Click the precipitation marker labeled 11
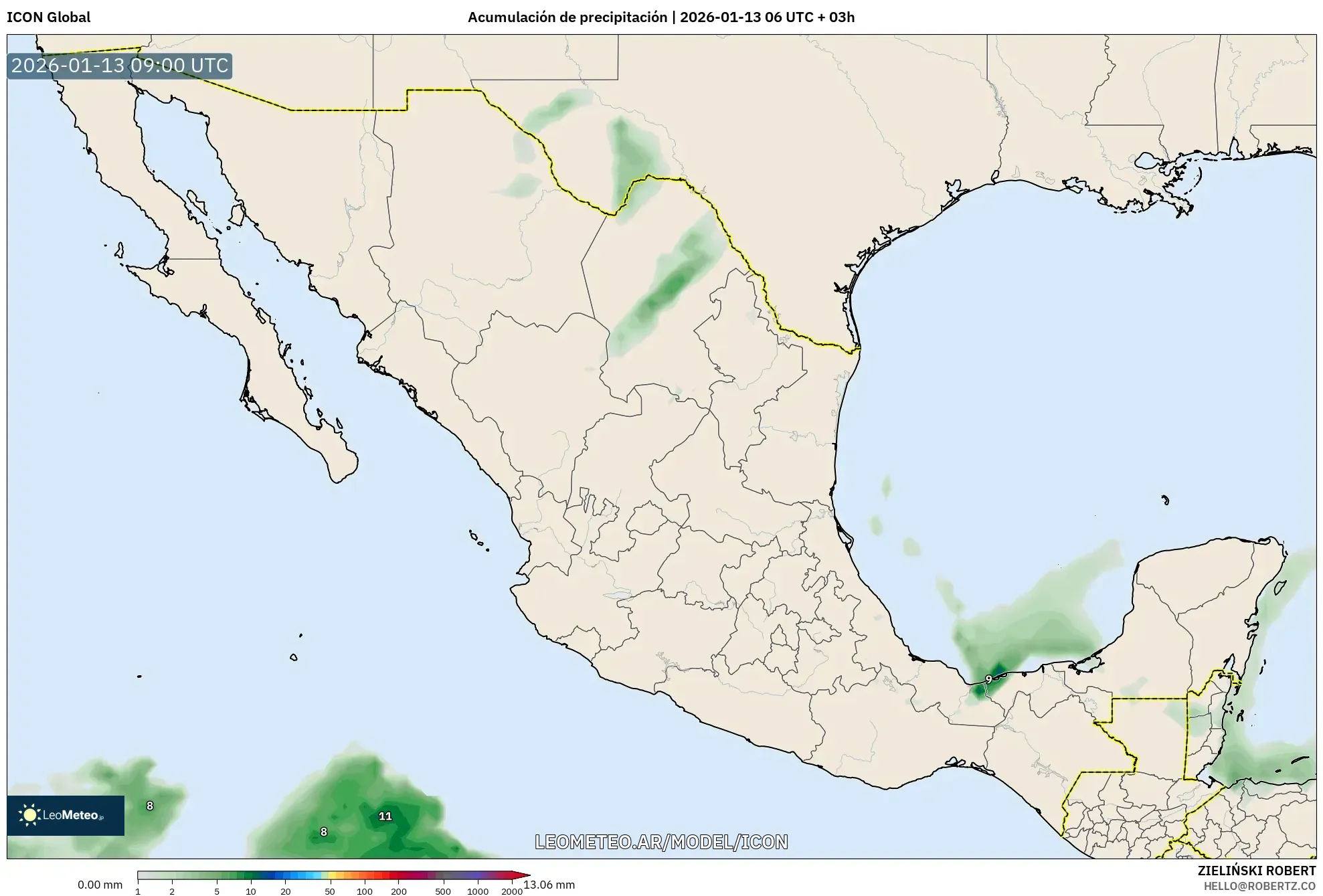 click(x=385, y=815)
